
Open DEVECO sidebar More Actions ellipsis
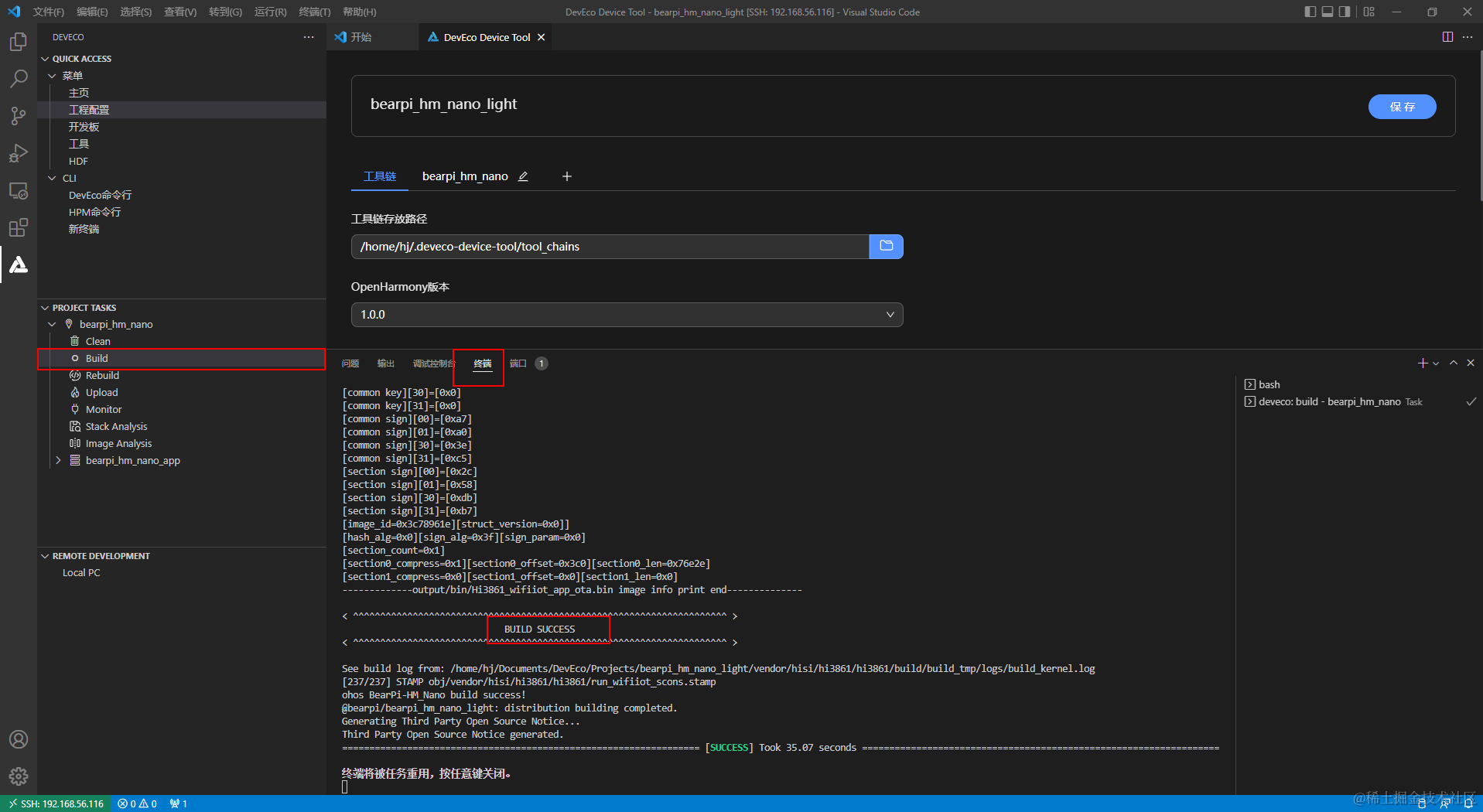[309, 37]
